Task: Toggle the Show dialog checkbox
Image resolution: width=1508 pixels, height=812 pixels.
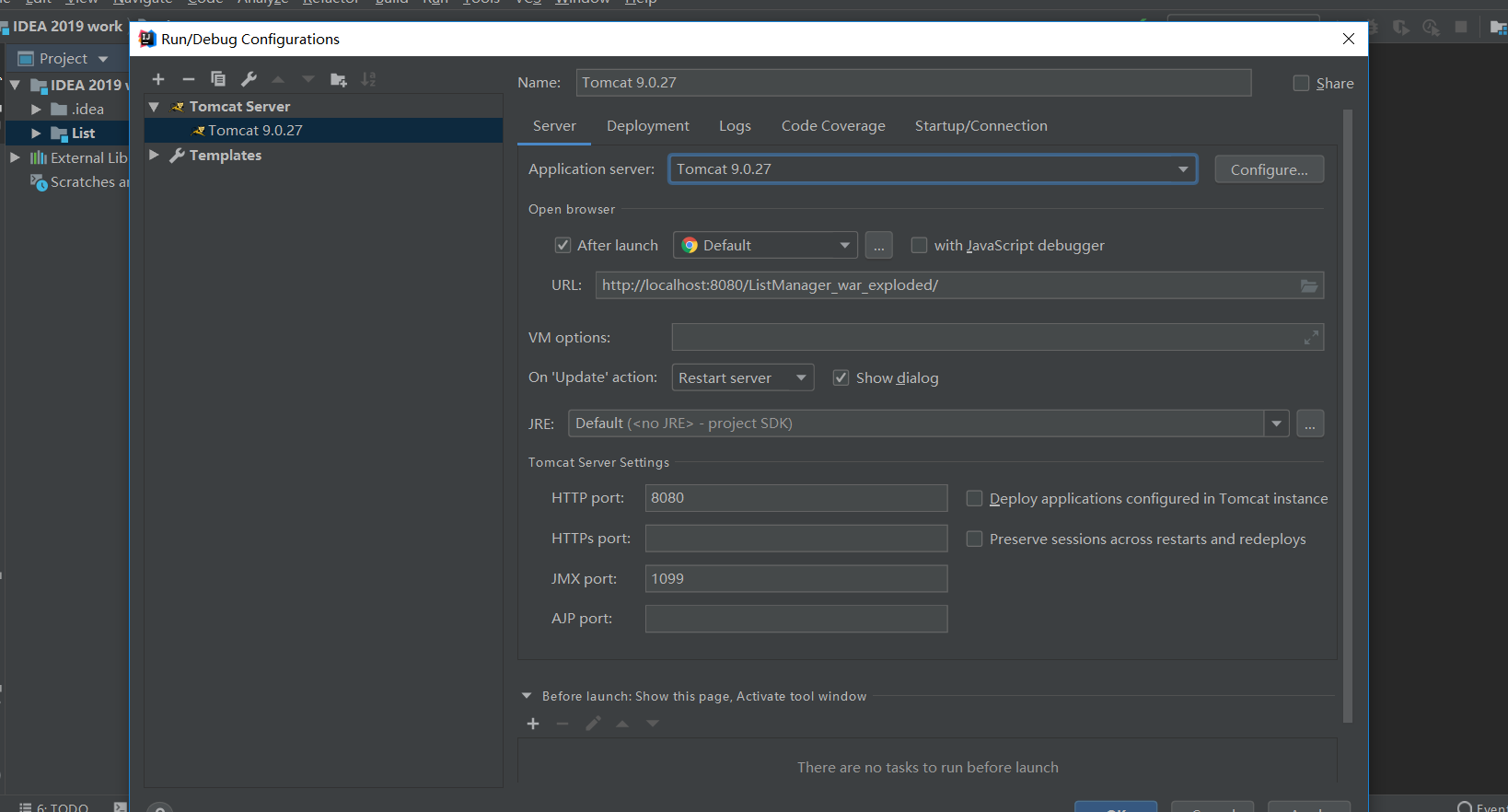Action: tap(841, 377)
